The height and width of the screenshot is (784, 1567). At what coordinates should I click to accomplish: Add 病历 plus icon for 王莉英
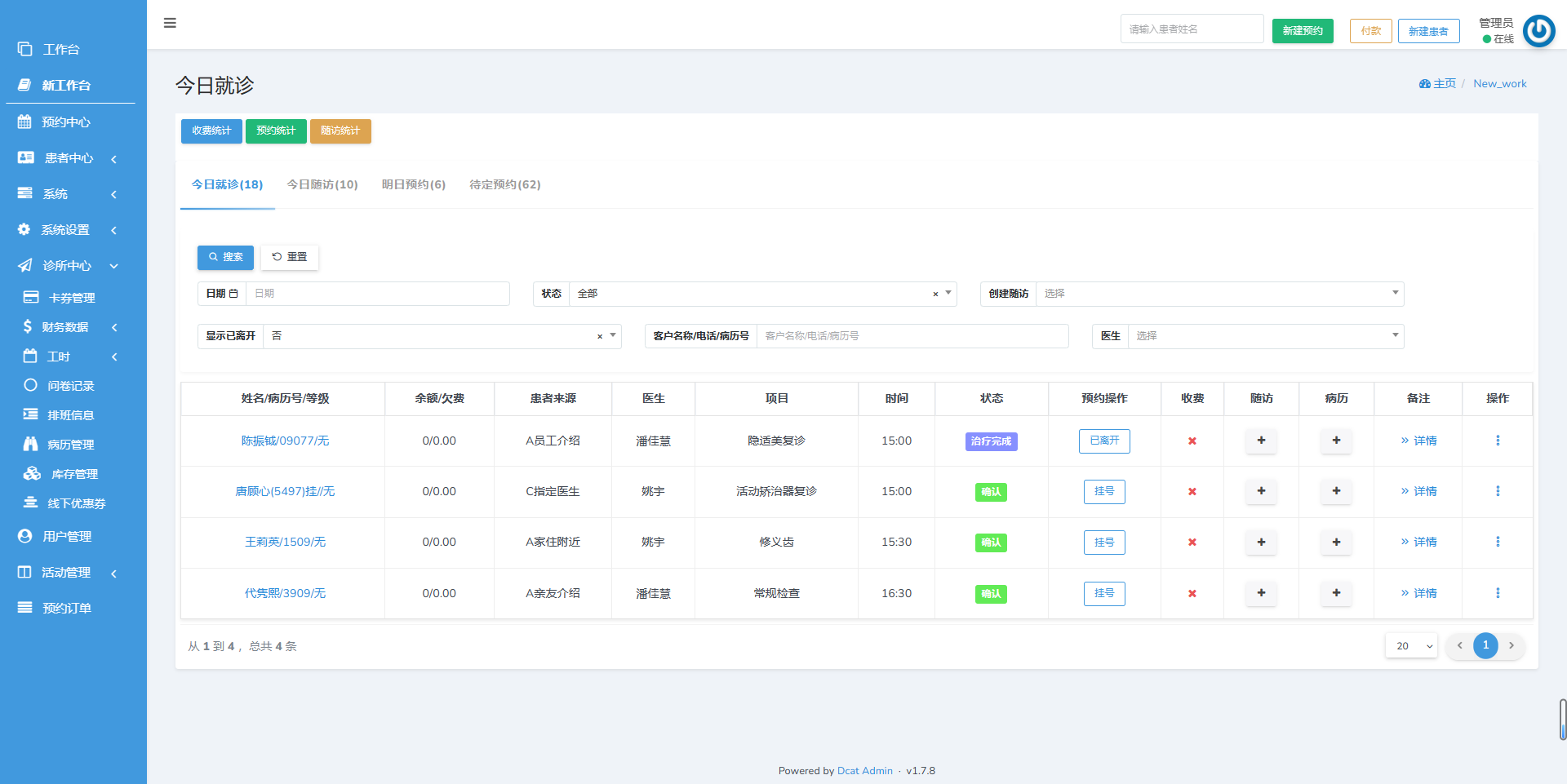click(x=1336, y=542)
